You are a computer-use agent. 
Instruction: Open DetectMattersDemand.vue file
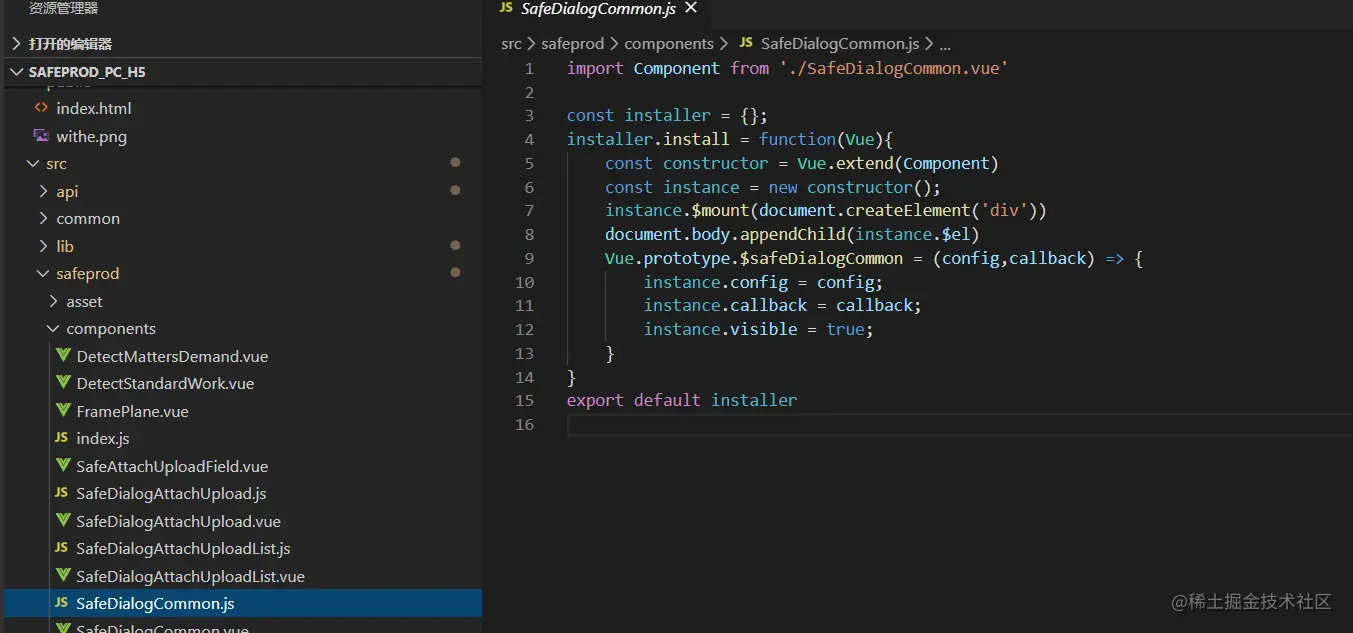(x=172, y=356)
